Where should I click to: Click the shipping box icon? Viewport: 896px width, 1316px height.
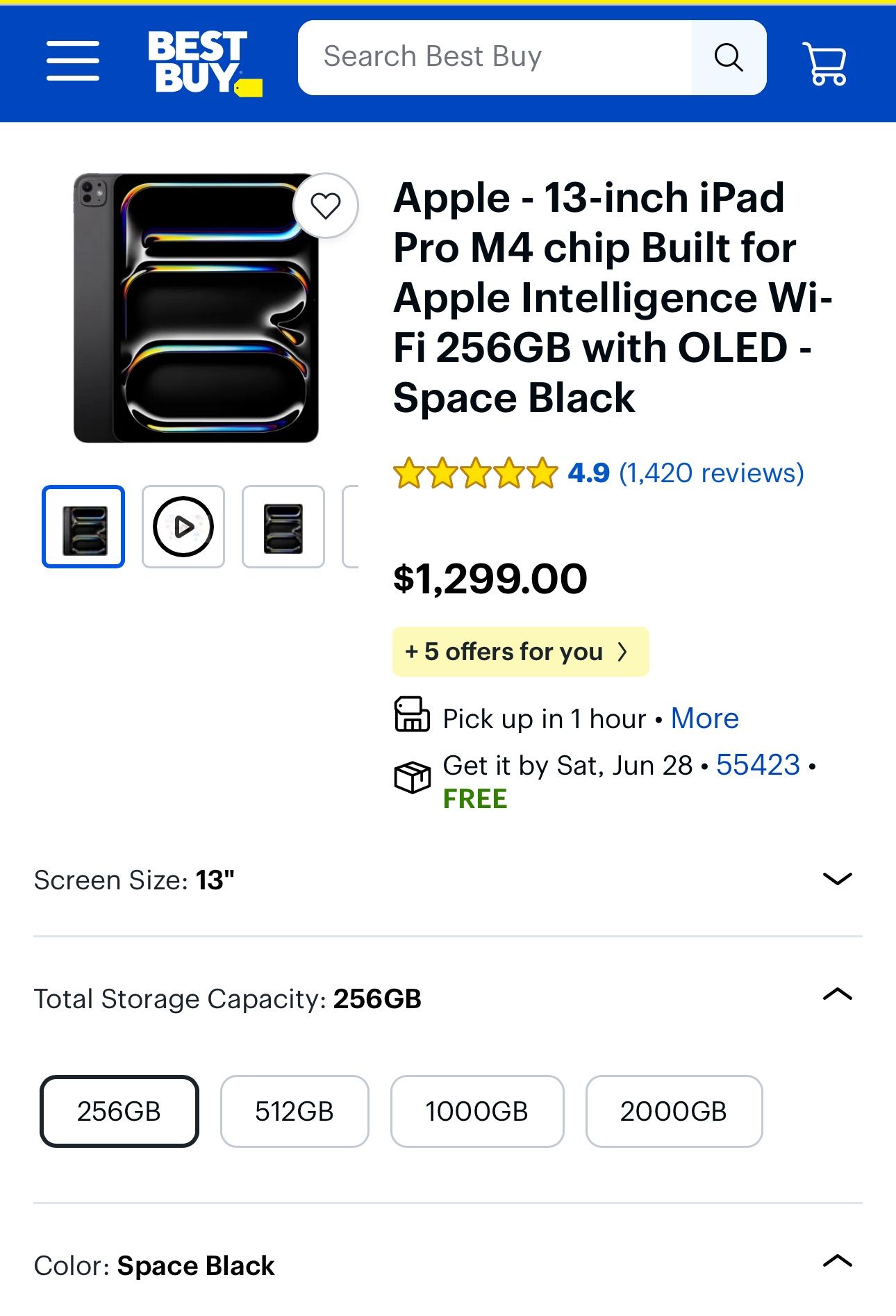tap(412, 777)
